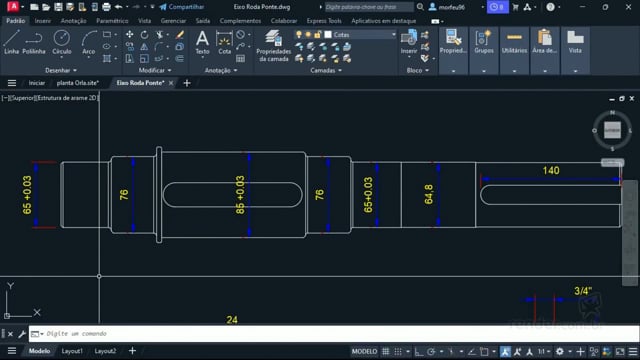Click the Compartilhar share button

182,7
